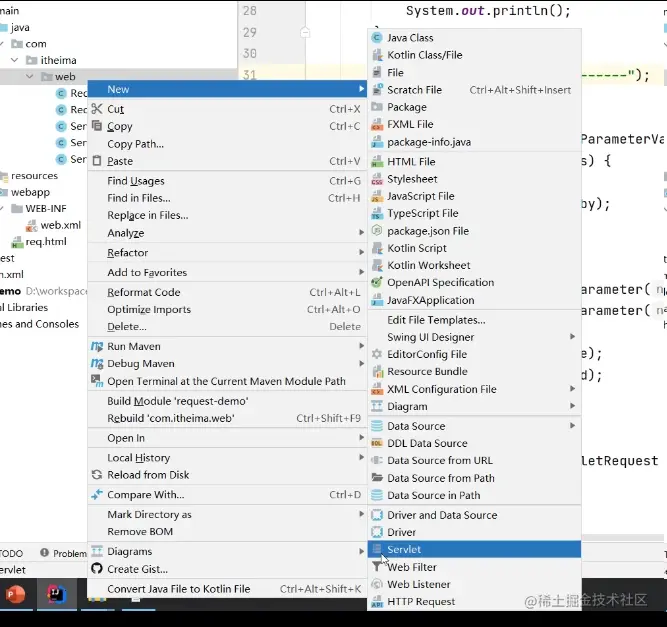Viewport: 667px width, 627px height.
Task: Select Copy Path... menu entry
Action: click(227, 144)
